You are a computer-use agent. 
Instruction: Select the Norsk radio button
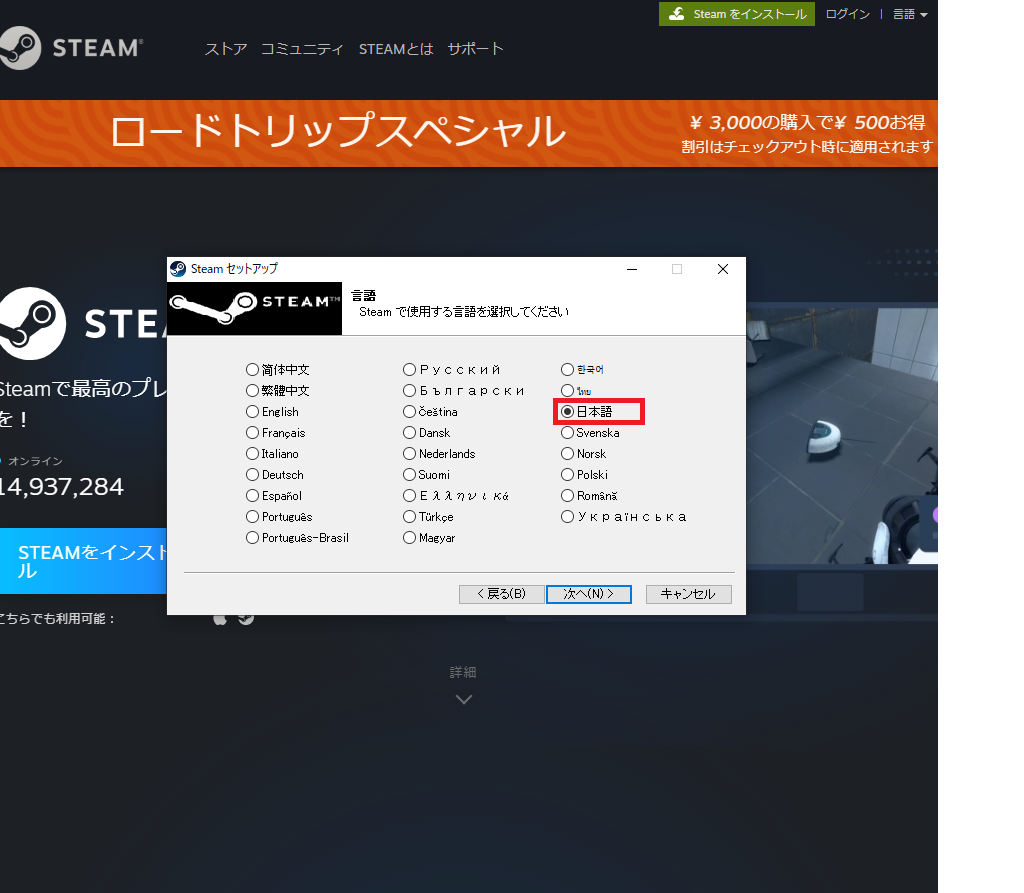(x=567, y=453)
